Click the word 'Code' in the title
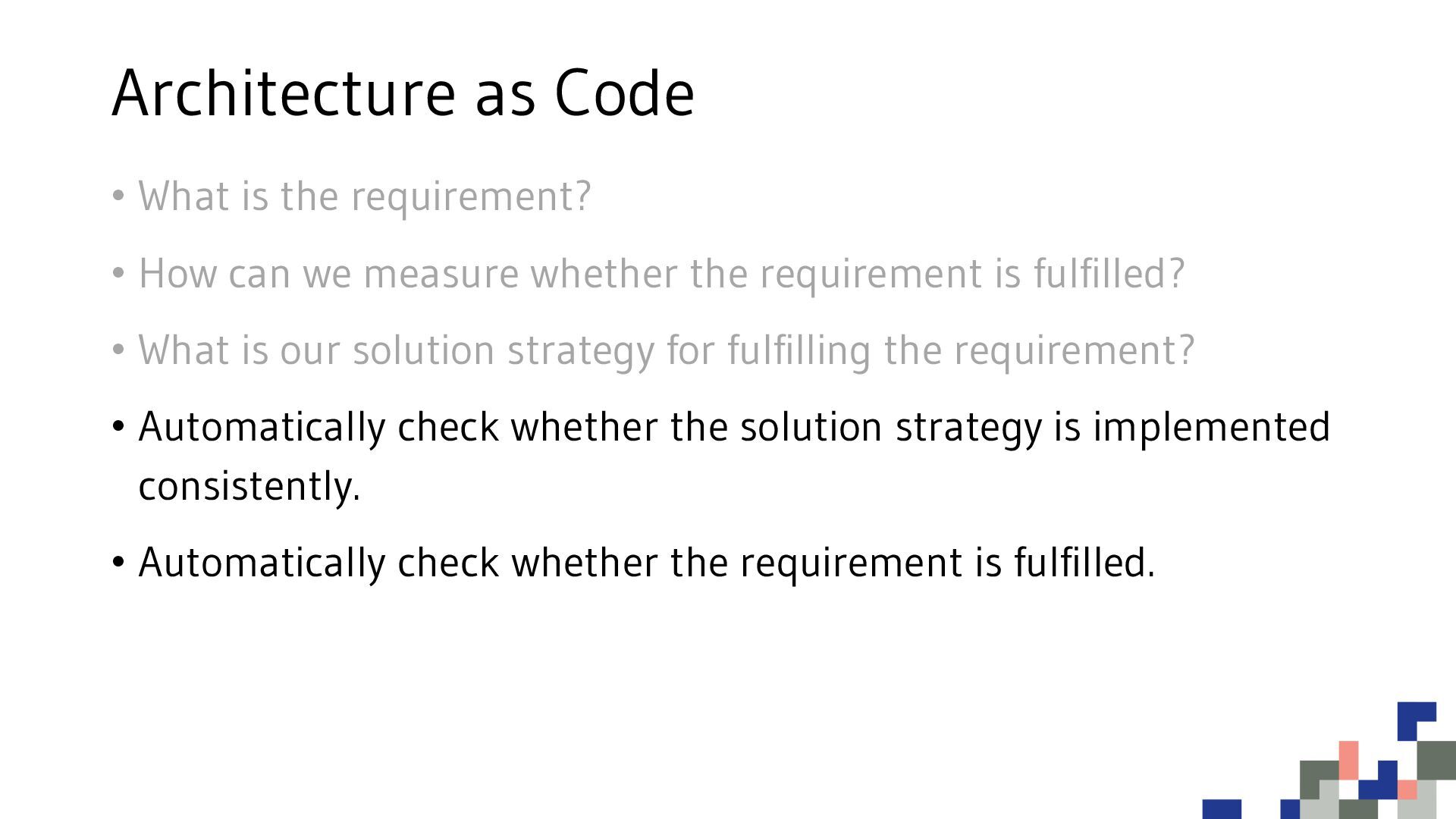The width and height of the screenshot is (1456, 819). coord(624,93)
